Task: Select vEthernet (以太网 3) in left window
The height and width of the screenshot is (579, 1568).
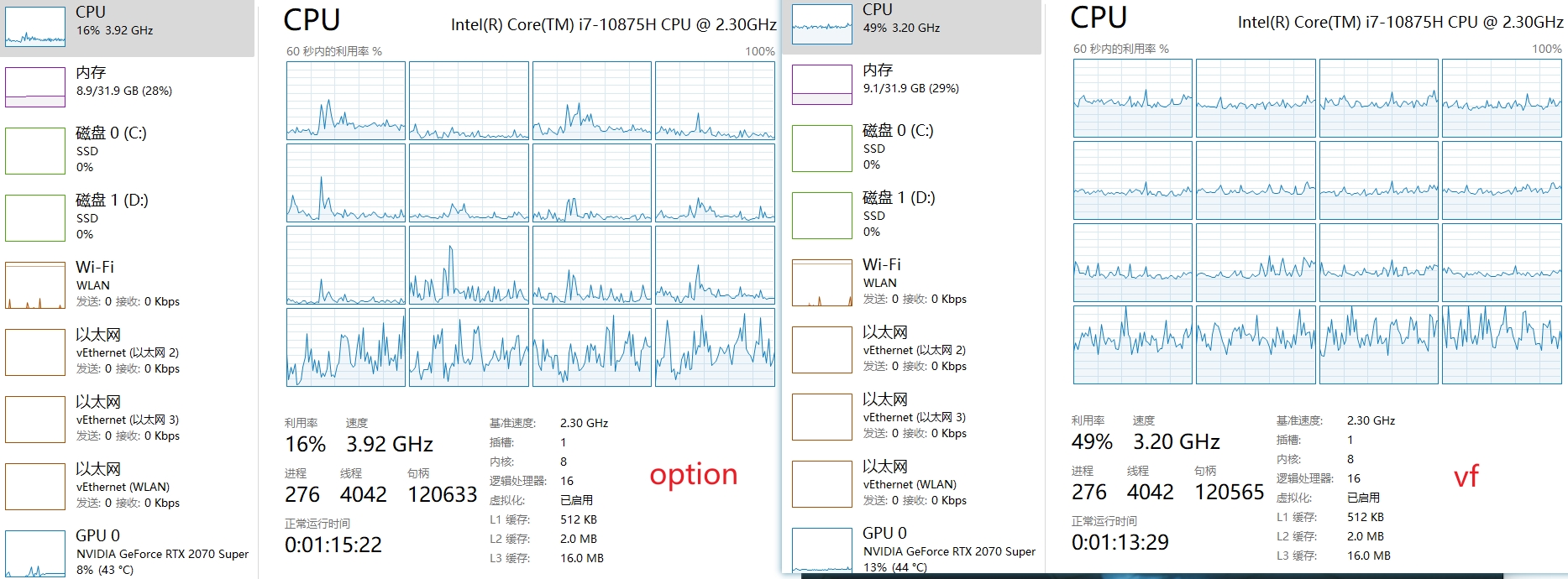Action: tap(127, 419)
